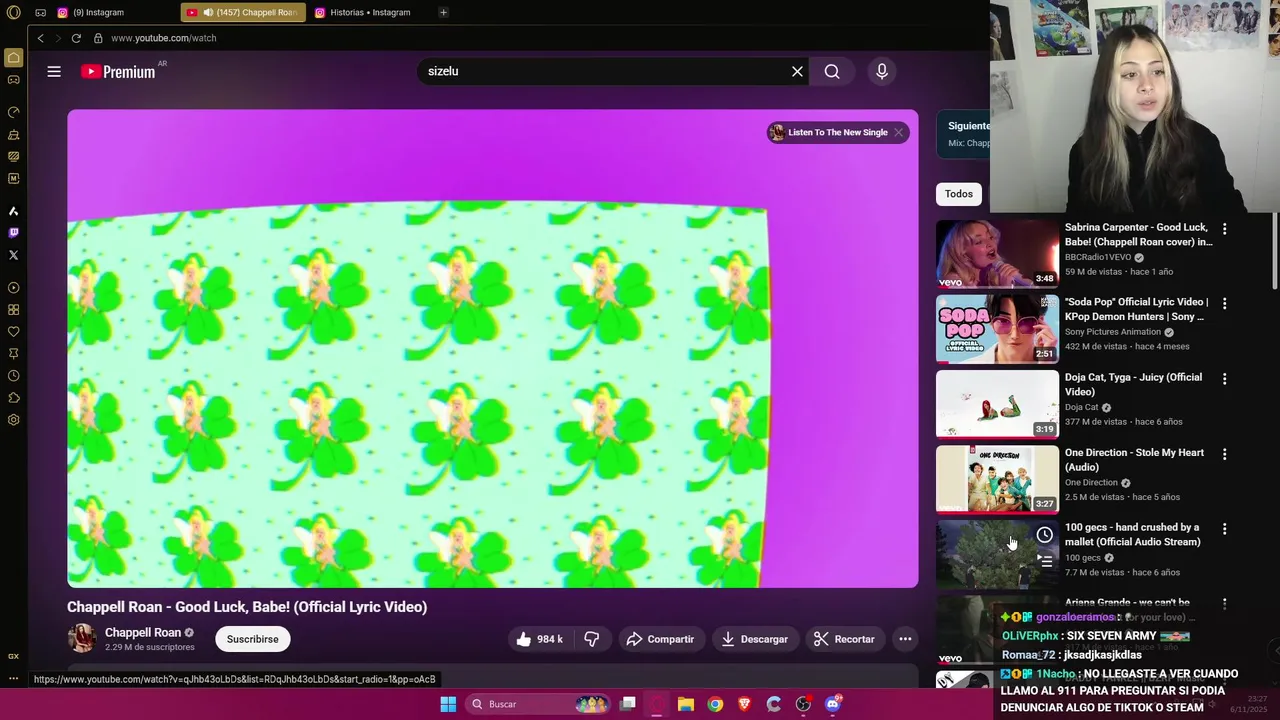Open options menu for Soda Pop lyric video
This screenshot has height=720, width=1280.
tap(1224, 303)
